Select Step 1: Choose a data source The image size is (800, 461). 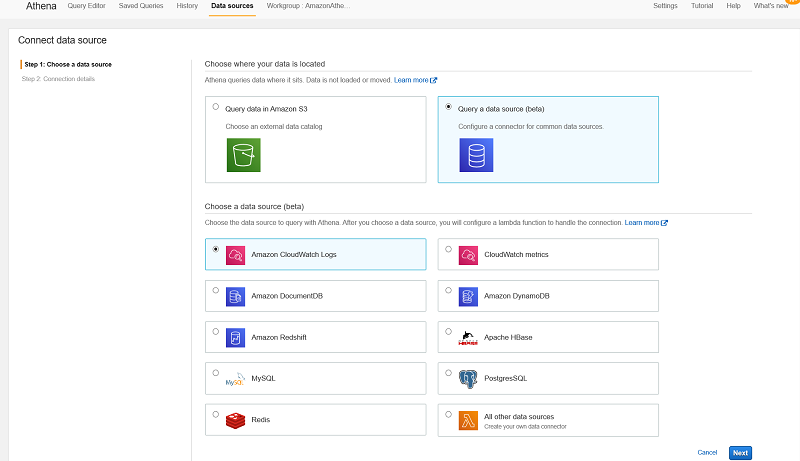point(68,64)
